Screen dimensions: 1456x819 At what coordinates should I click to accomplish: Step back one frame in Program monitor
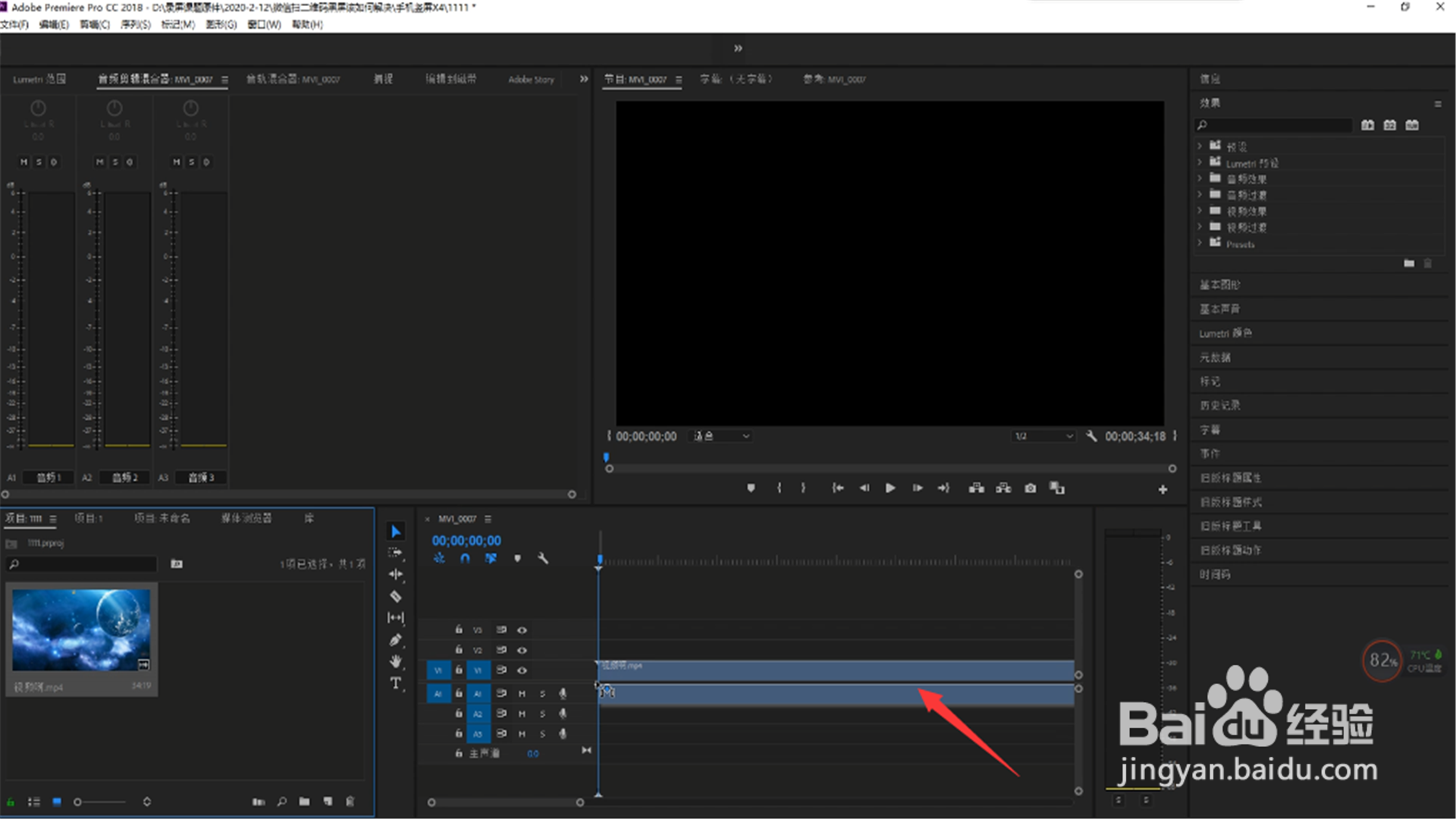(864, 488)
